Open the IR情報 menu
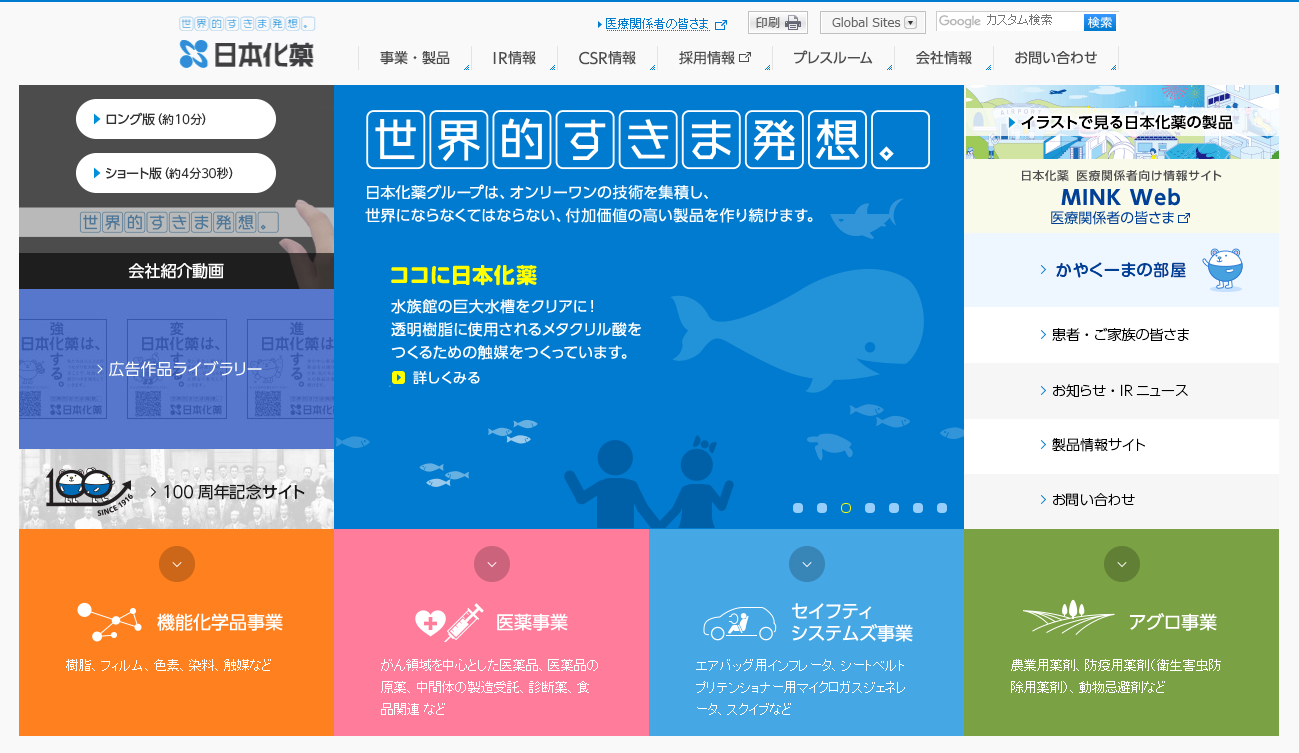Viewport: 1299px width, 753px height. pos(514,58)
